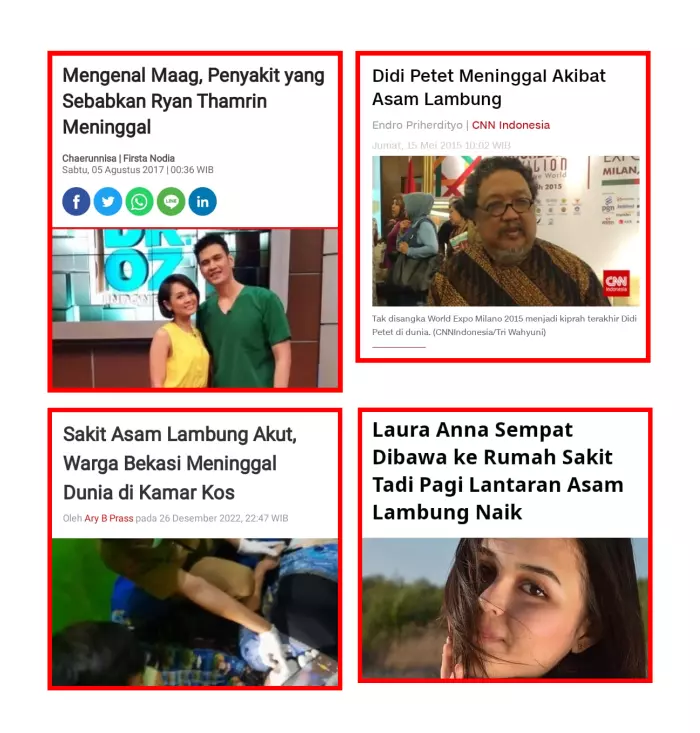
Task: Open the Bekasi kamar kos scene photo
Action: (x=195, y=612)
